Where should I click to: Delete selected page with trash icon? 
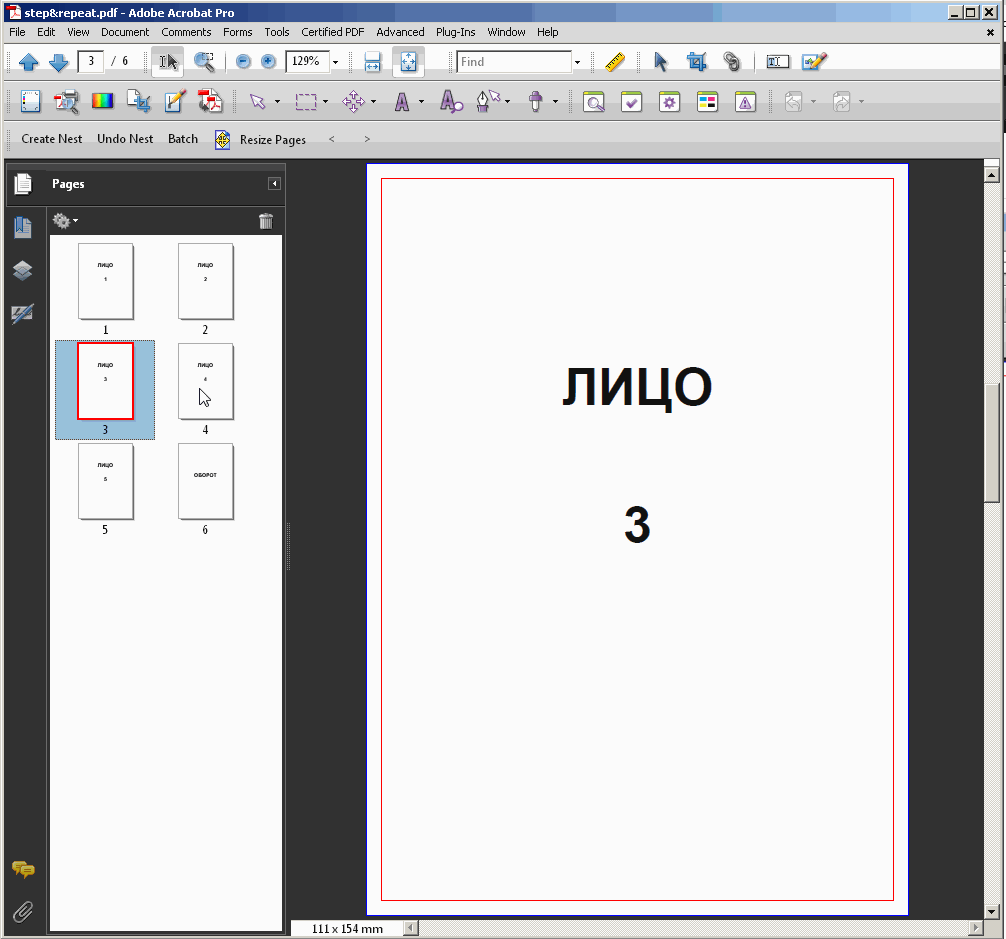coord(266,221)
